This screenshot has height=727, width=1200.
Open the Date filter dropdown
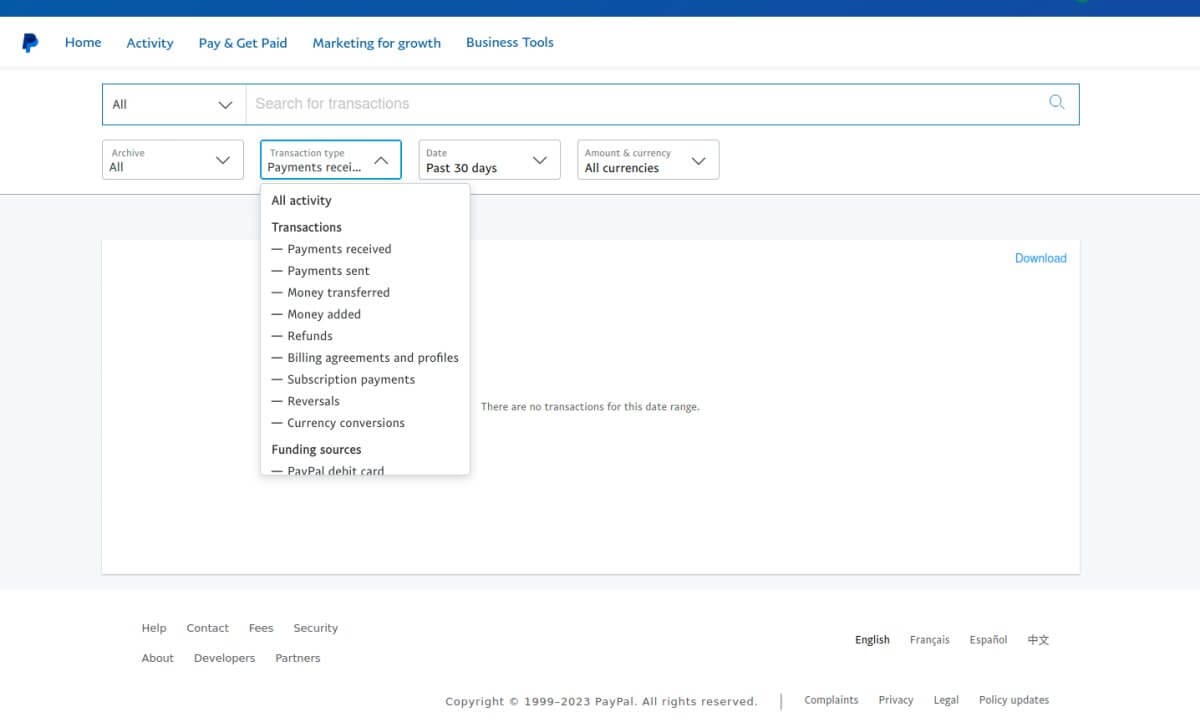coord(488,160)
